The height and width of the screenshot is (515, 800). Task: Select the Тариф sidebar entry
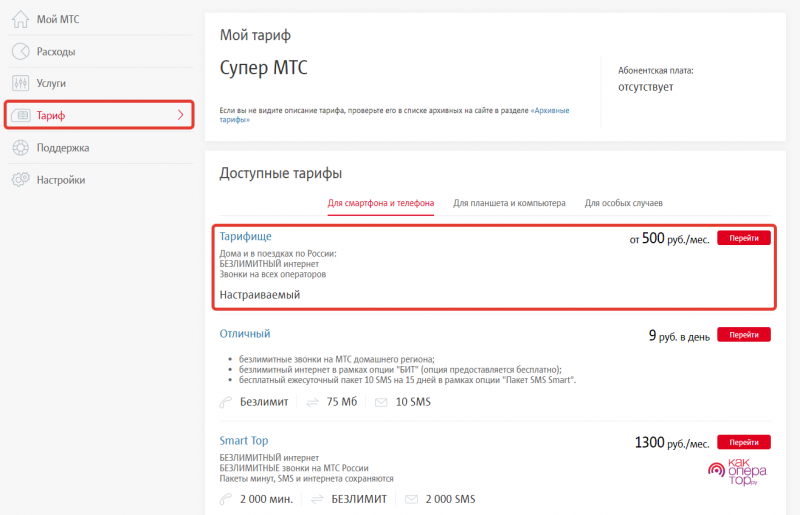tap(99, 115)
